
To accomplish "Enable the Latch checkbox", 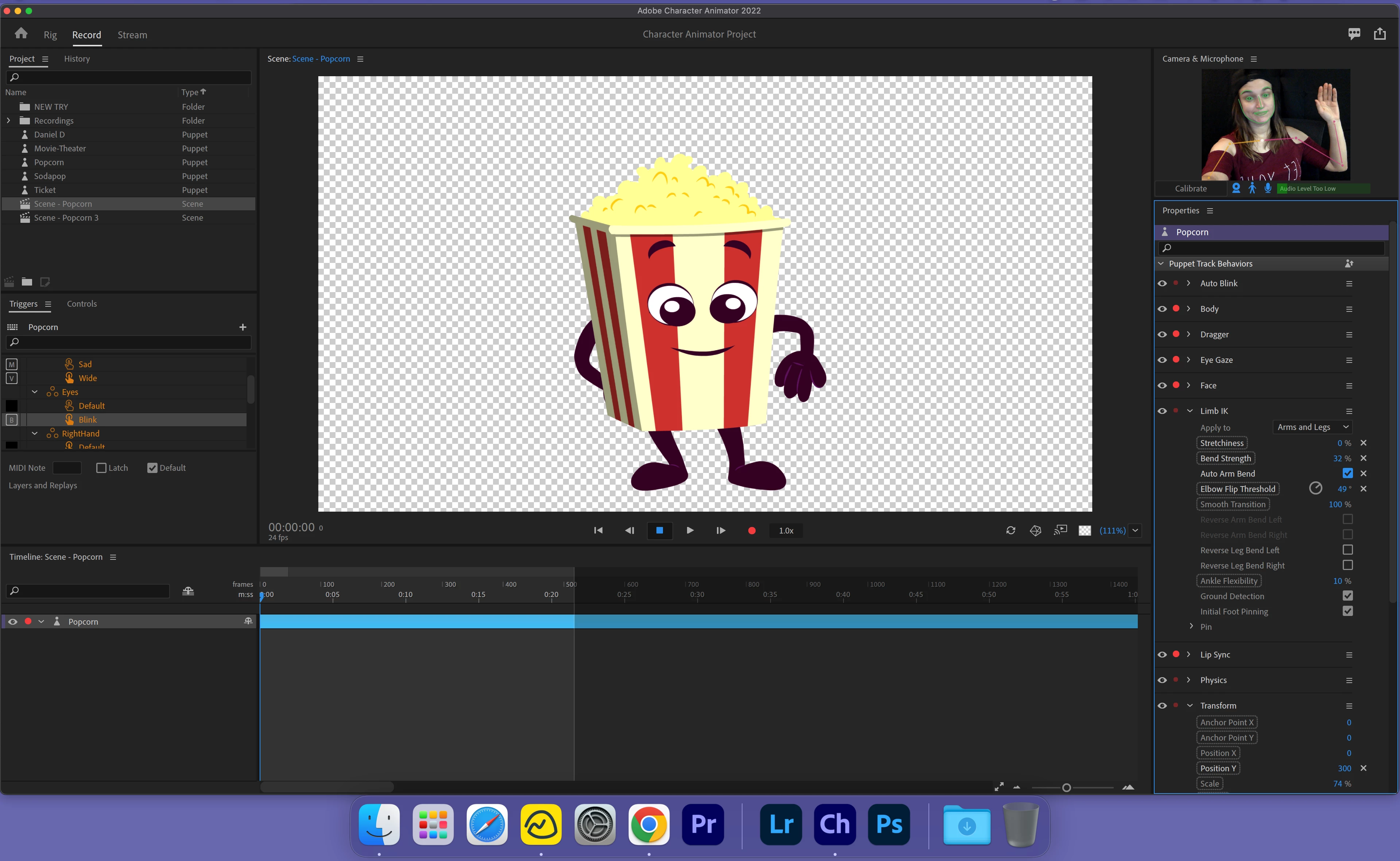I will coord(101,468).
